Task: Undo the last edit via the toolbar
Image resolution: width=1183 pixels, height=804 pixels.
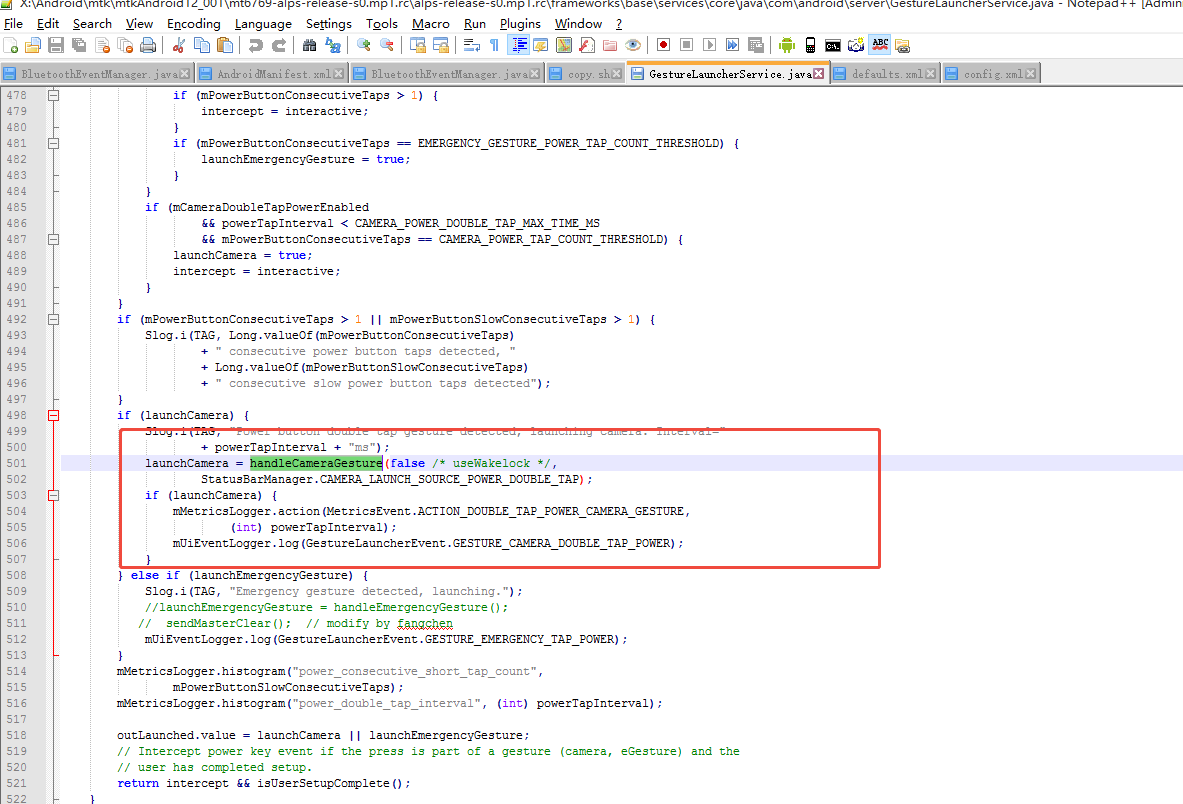Action: coord(256,46)
